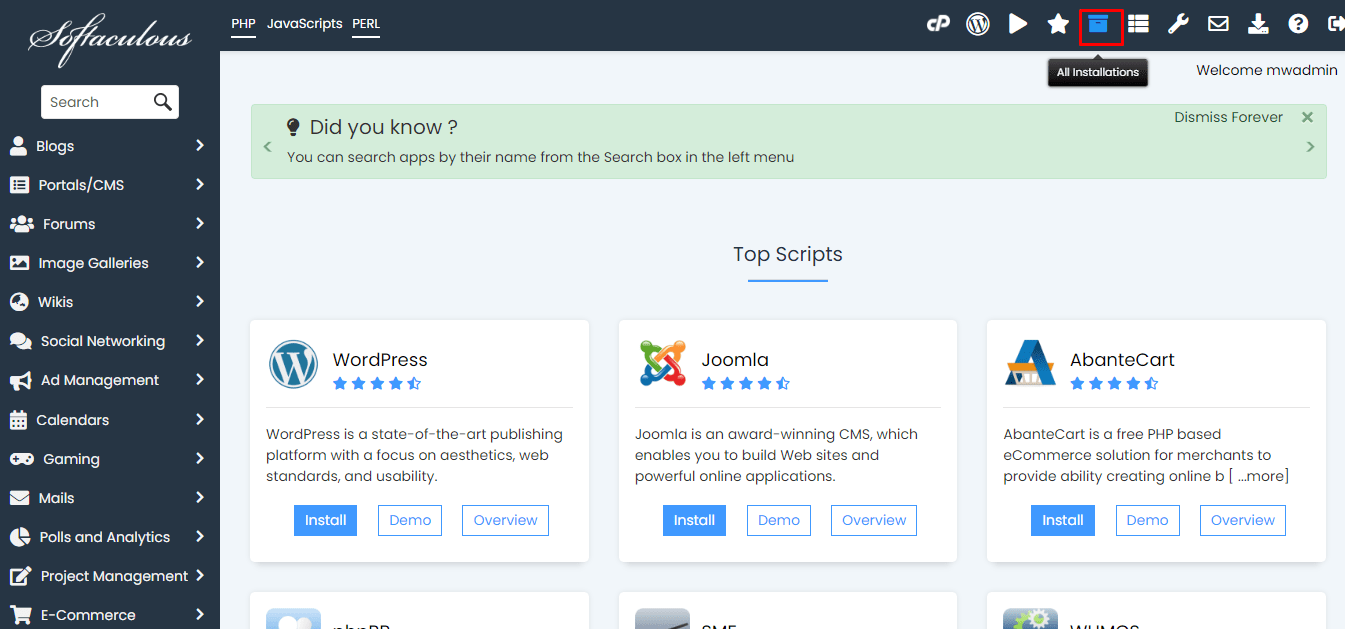Expand the Gaming category chevron

(200, 459)
